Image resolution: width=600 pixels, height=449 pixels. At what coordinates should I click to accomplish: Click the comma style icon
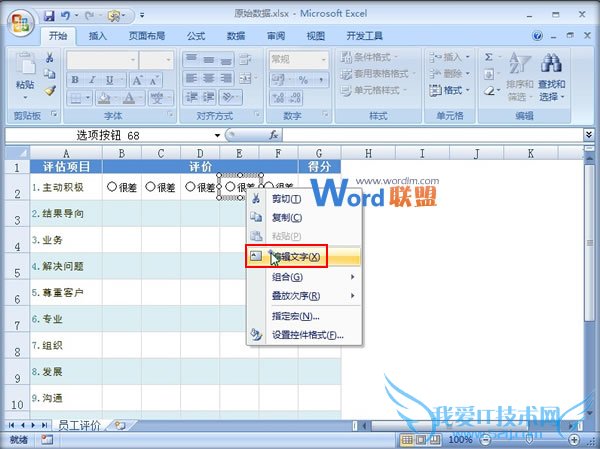pos(321,80)
